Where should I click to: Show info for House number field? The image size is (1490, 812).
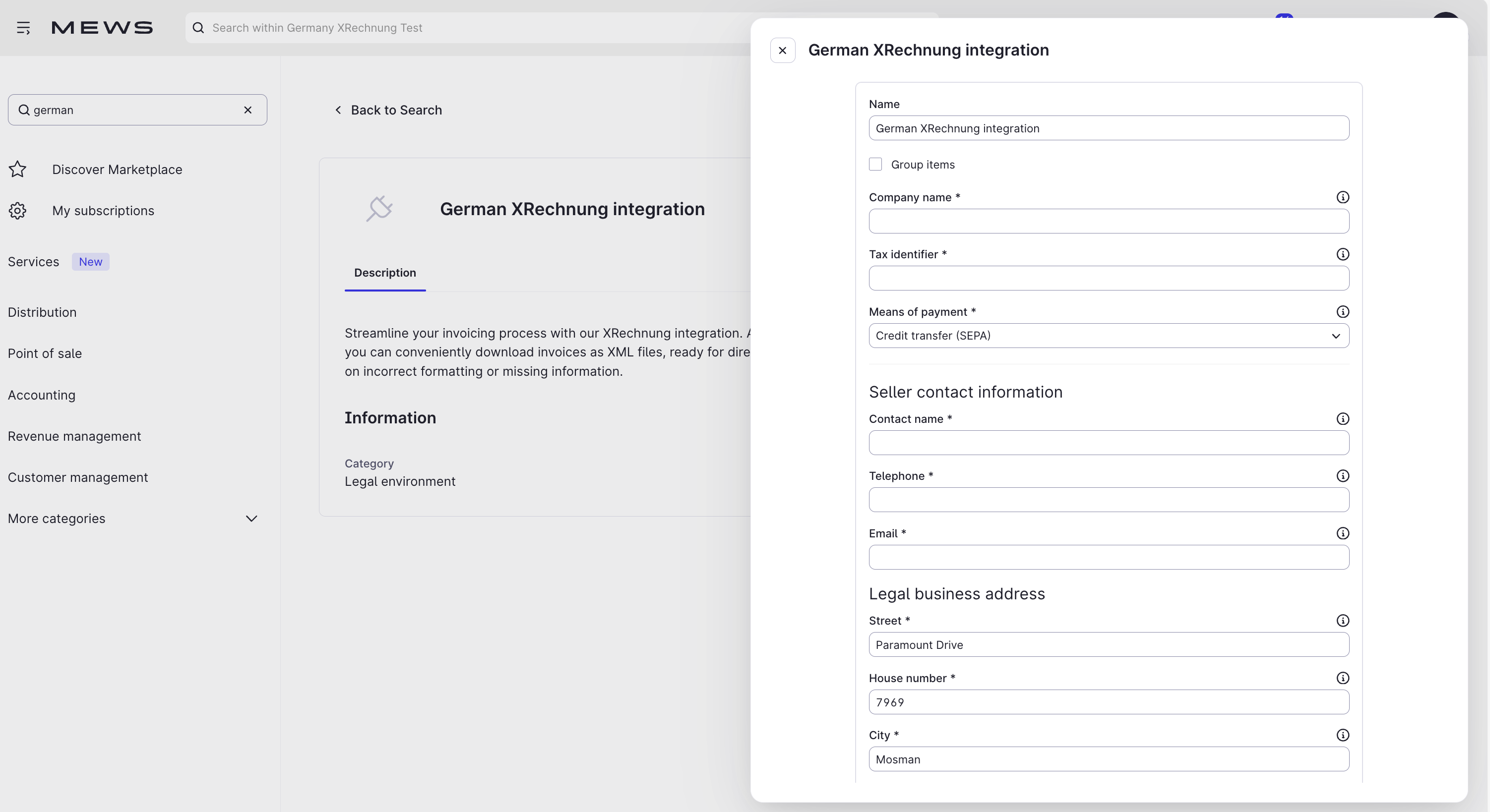pos(1343,679)
